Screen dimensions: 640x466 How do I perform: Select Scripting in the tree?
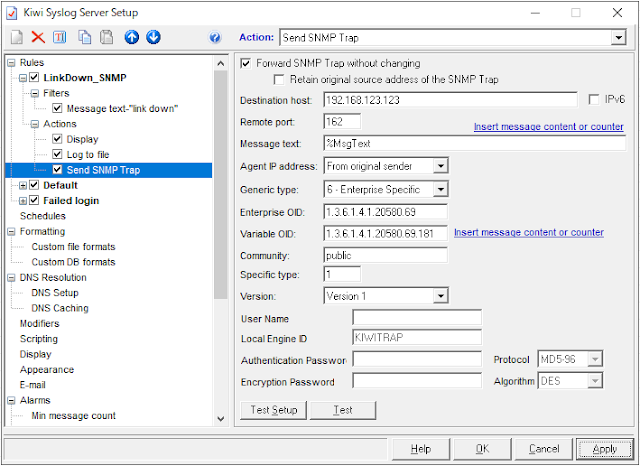[39, 339]
